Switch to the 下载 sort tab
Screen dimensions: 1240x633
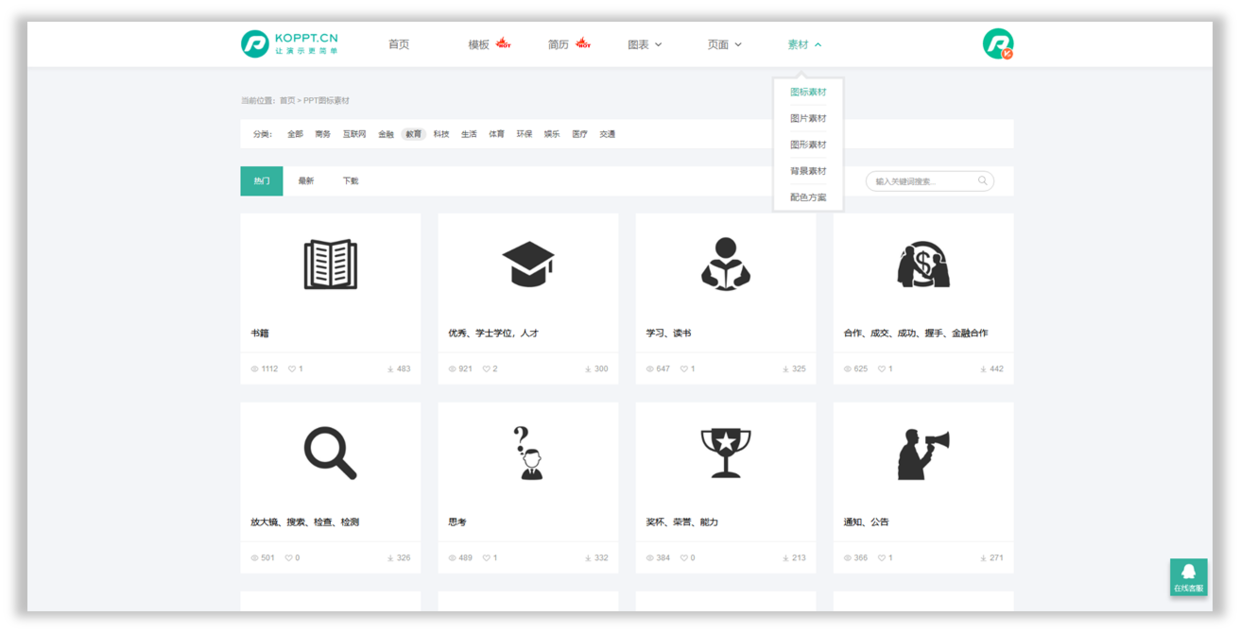[350, 181]
